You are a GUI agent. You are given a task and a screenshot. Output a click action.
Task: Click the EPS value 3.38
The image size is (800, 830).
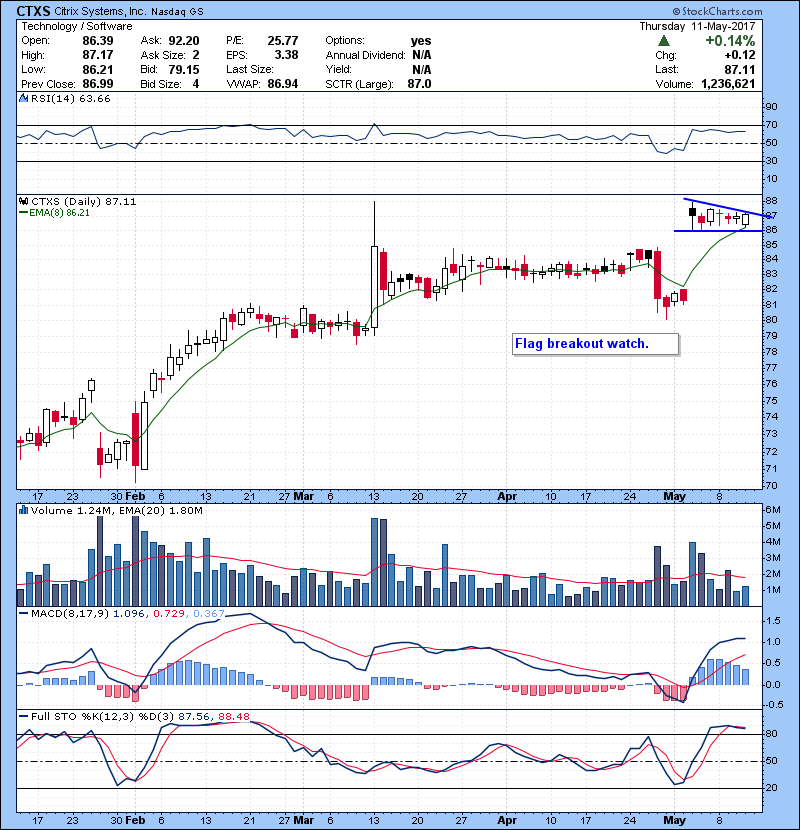pos(286,55)
